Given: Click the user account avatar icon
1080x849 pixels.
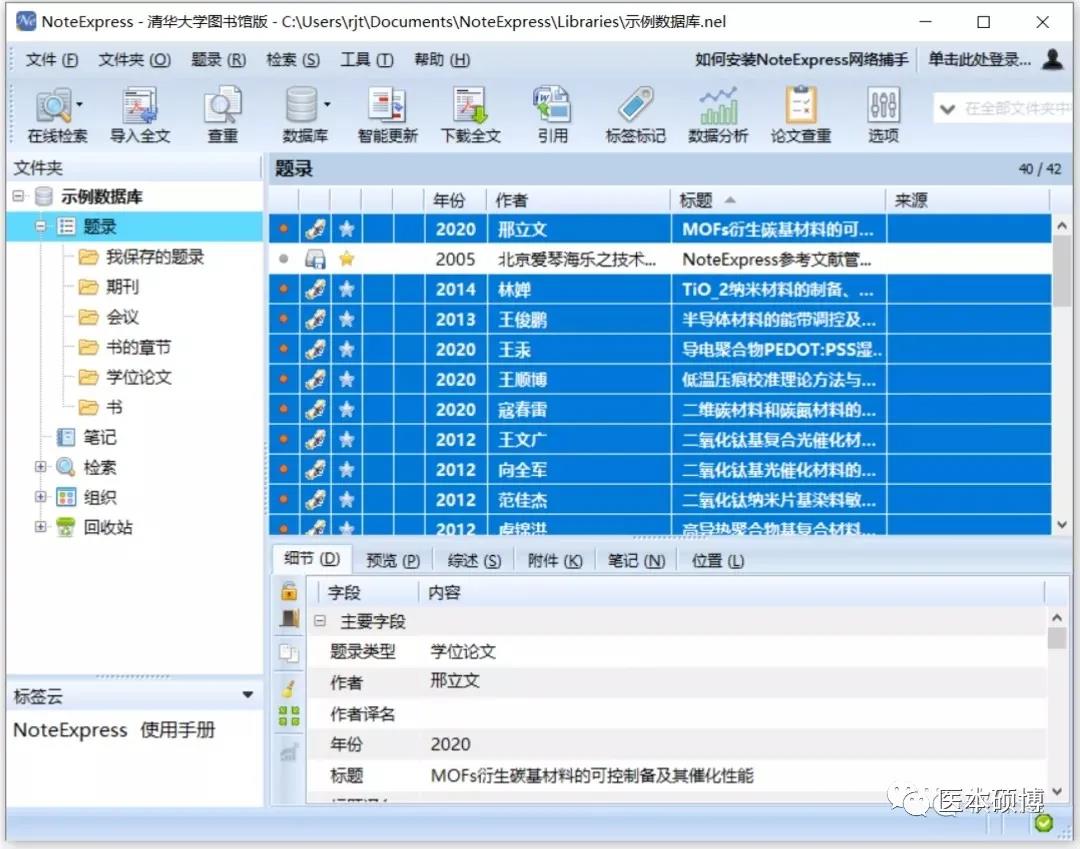Looking at the screenshot, I should tap(1052, 59).
